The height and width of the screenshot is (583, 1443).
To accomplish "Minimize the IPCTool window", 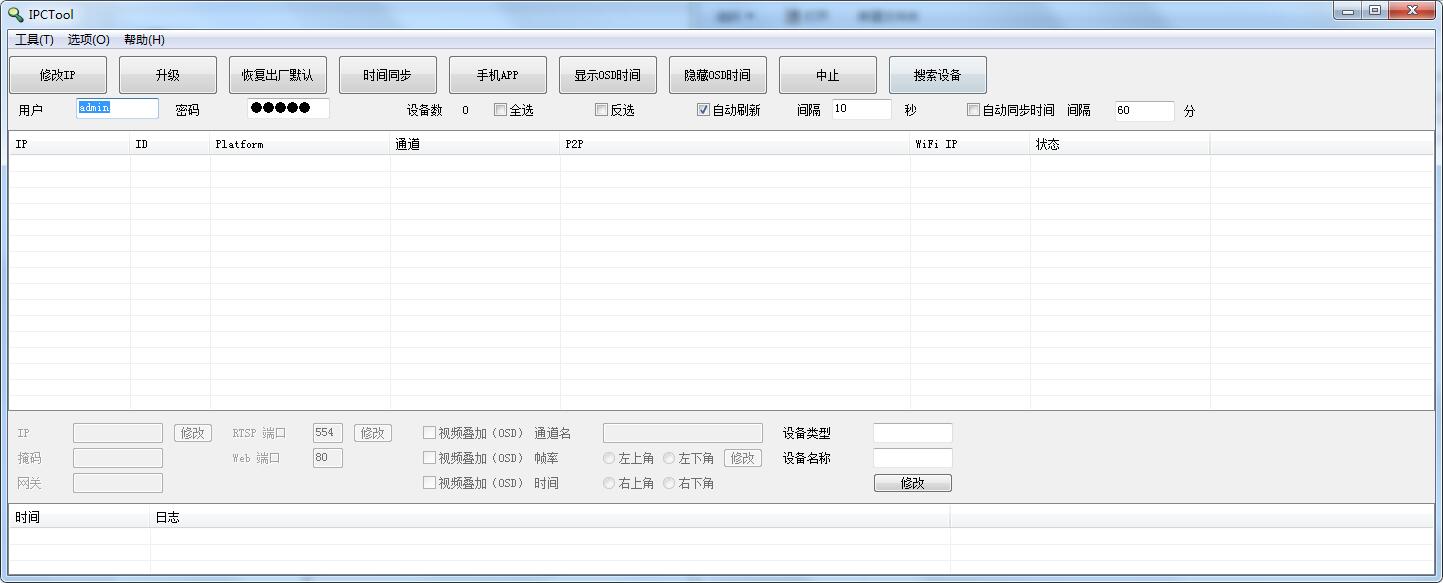I will coord(1349,11).
